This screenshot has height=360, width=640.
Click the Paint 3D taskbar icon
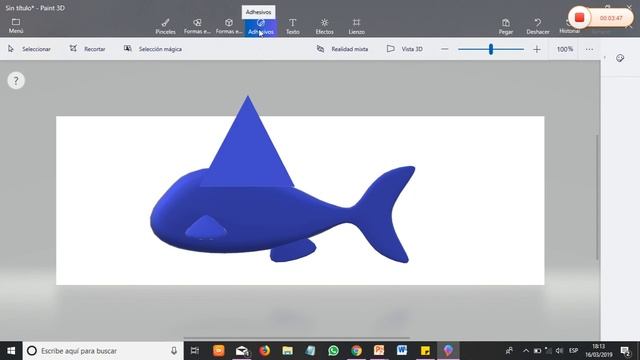(448, 351)
